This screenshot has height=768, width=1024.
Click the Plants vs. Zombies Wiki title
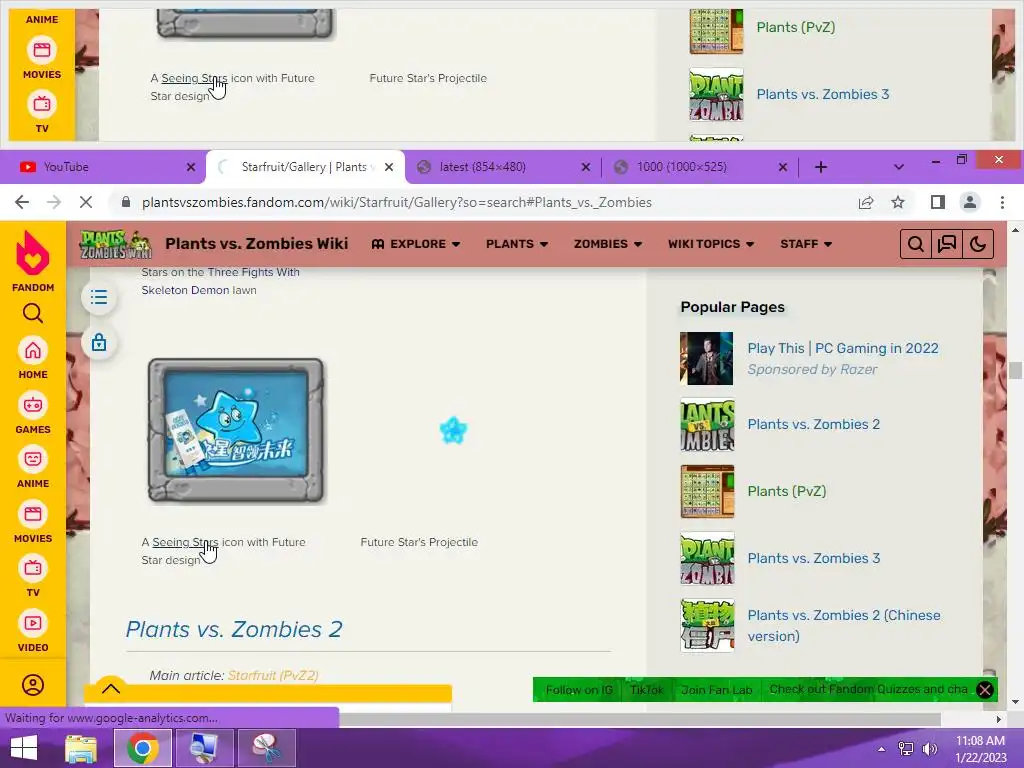pos(257,244)
